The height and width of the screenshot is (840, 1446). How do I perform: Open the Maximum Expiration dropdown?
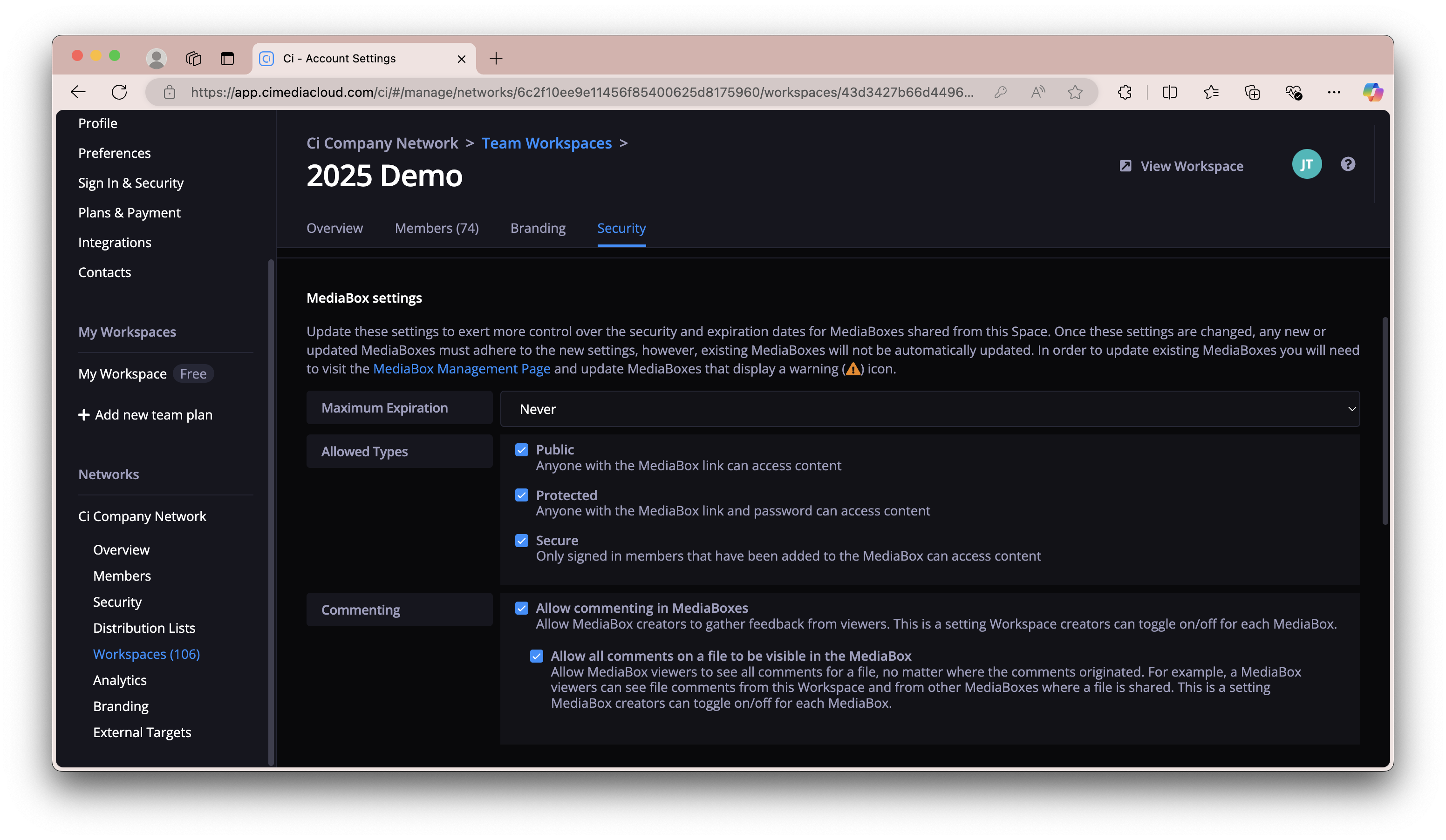coord(929,409)
